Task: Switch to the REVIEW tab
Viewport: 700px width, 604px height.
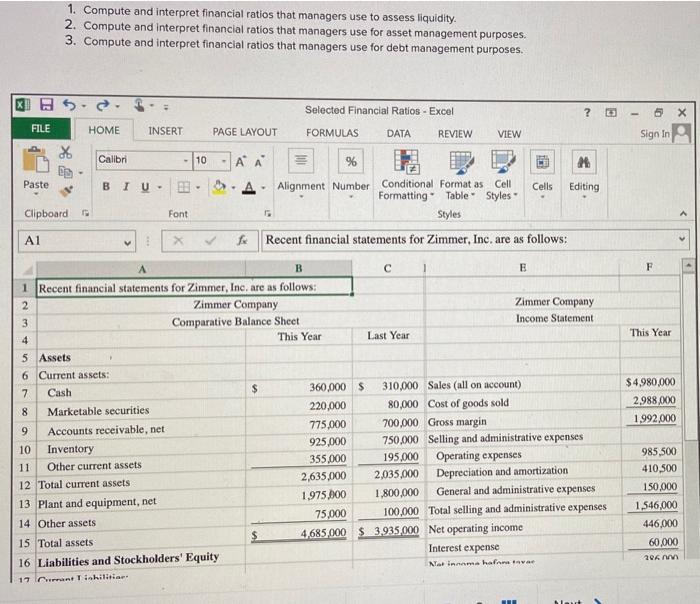Action: coord(455,134)
